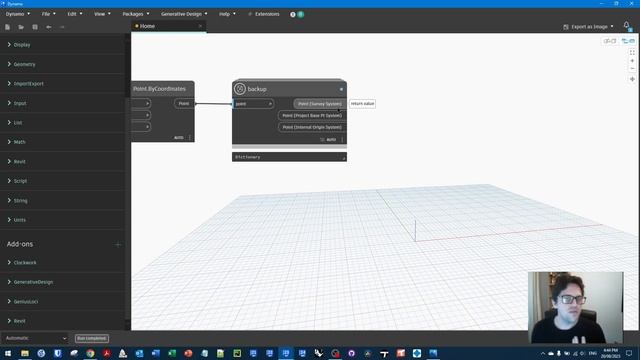640x360 pixels.
Task: Click the point input port on backup node
Action: (253, 104)
